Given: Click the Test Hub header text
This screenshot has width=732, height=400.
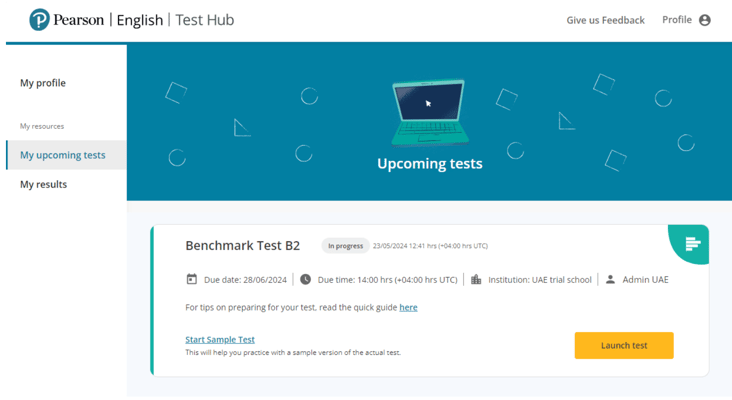Looking at the screenshot, I should point(204,20).
